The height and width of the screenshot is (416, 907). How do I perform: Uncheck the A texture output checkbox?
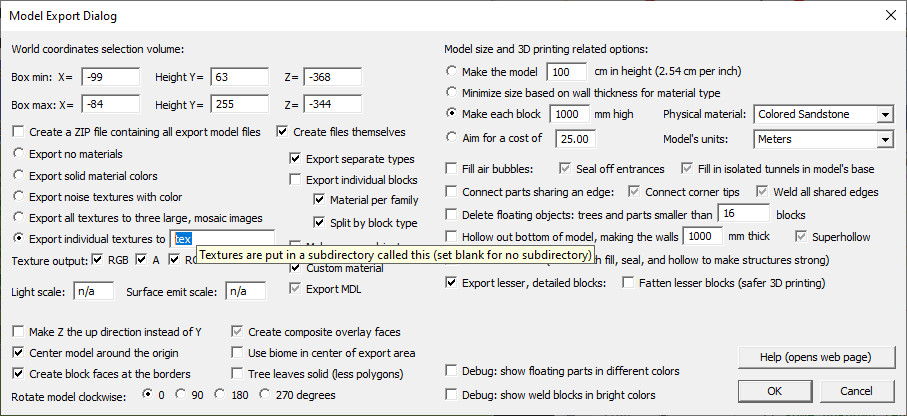point(141,260)
